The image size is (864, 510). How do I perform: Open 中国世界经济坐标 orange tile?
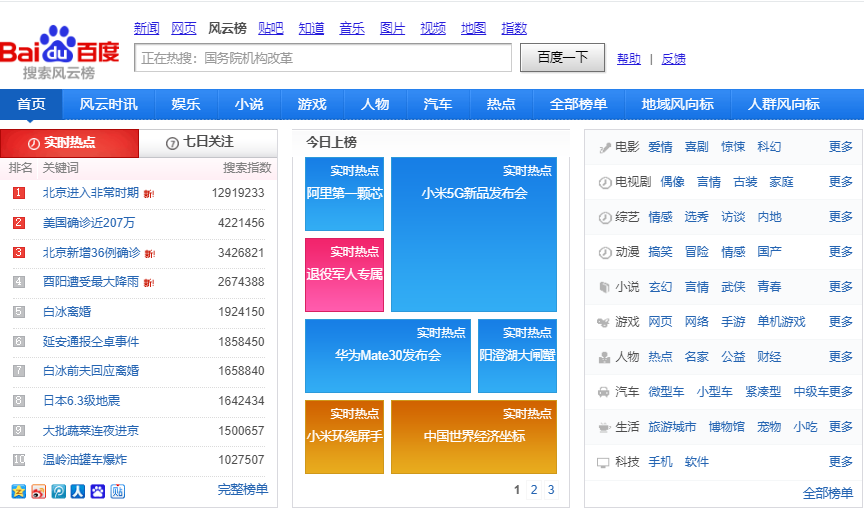click(474, 437)
